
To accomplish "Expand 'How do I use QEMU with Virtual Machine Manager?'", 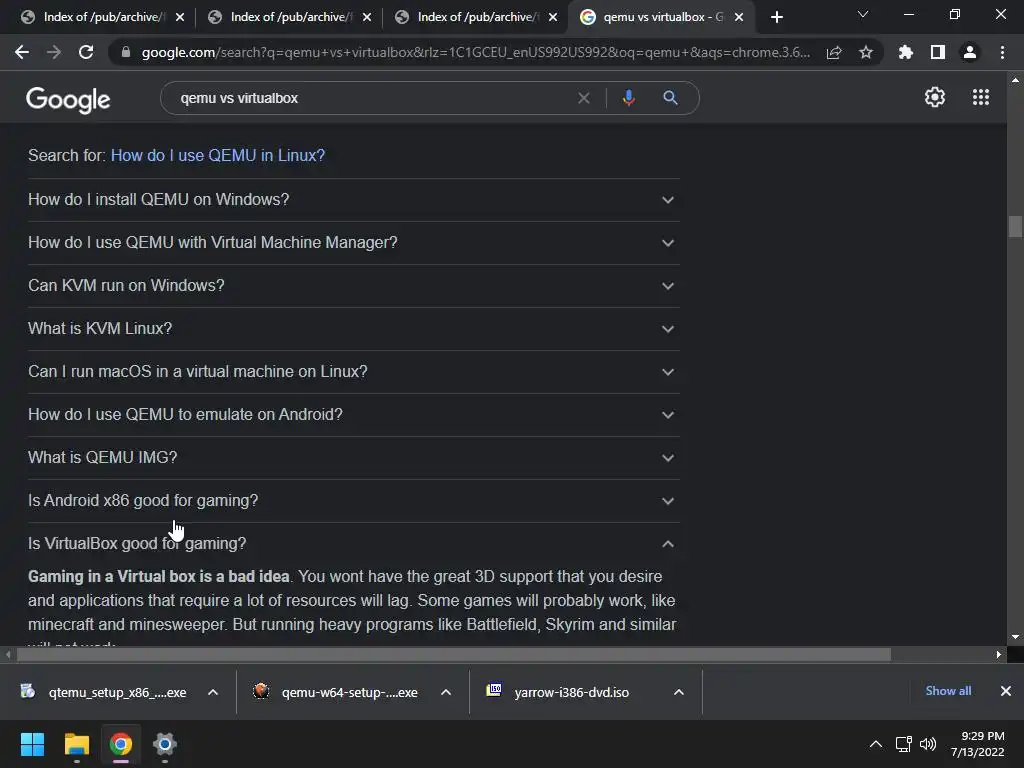I will (x=353, y=243).
